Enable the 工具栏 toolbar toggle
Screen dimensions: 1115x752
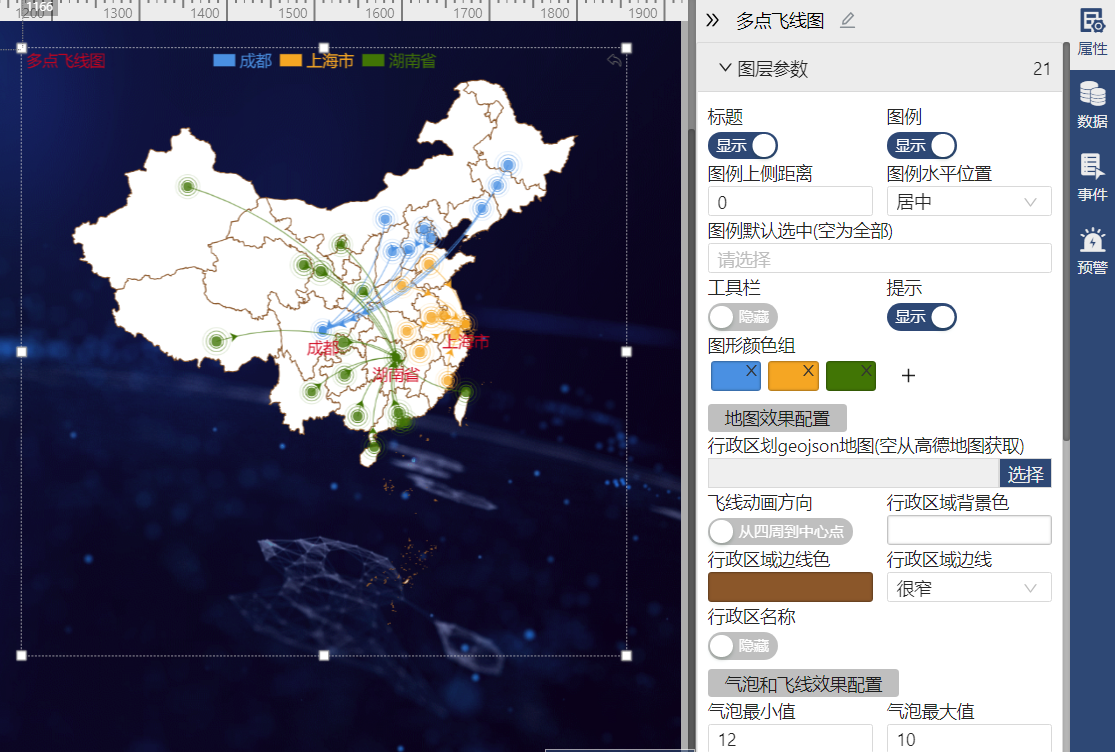click(744, 317)
